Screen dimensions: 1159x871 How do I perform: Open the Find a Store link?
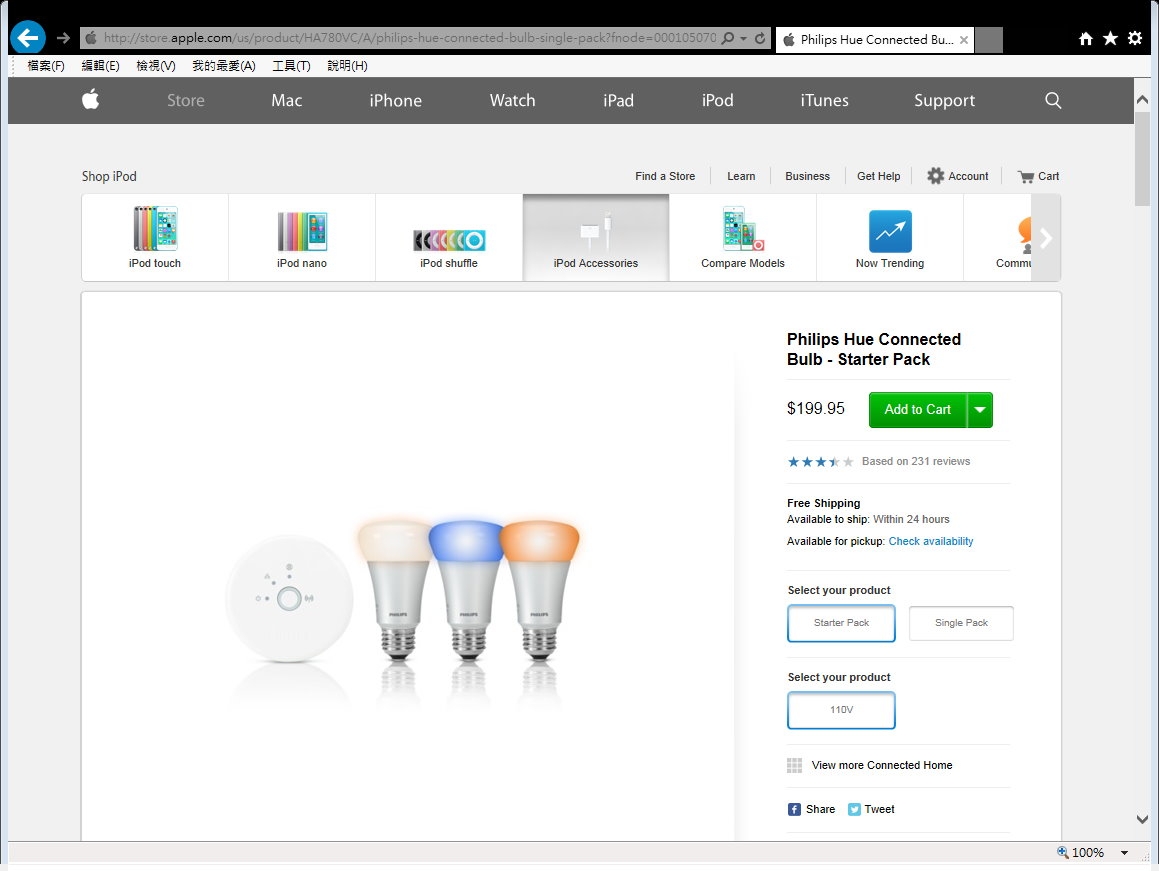(665, 177)
